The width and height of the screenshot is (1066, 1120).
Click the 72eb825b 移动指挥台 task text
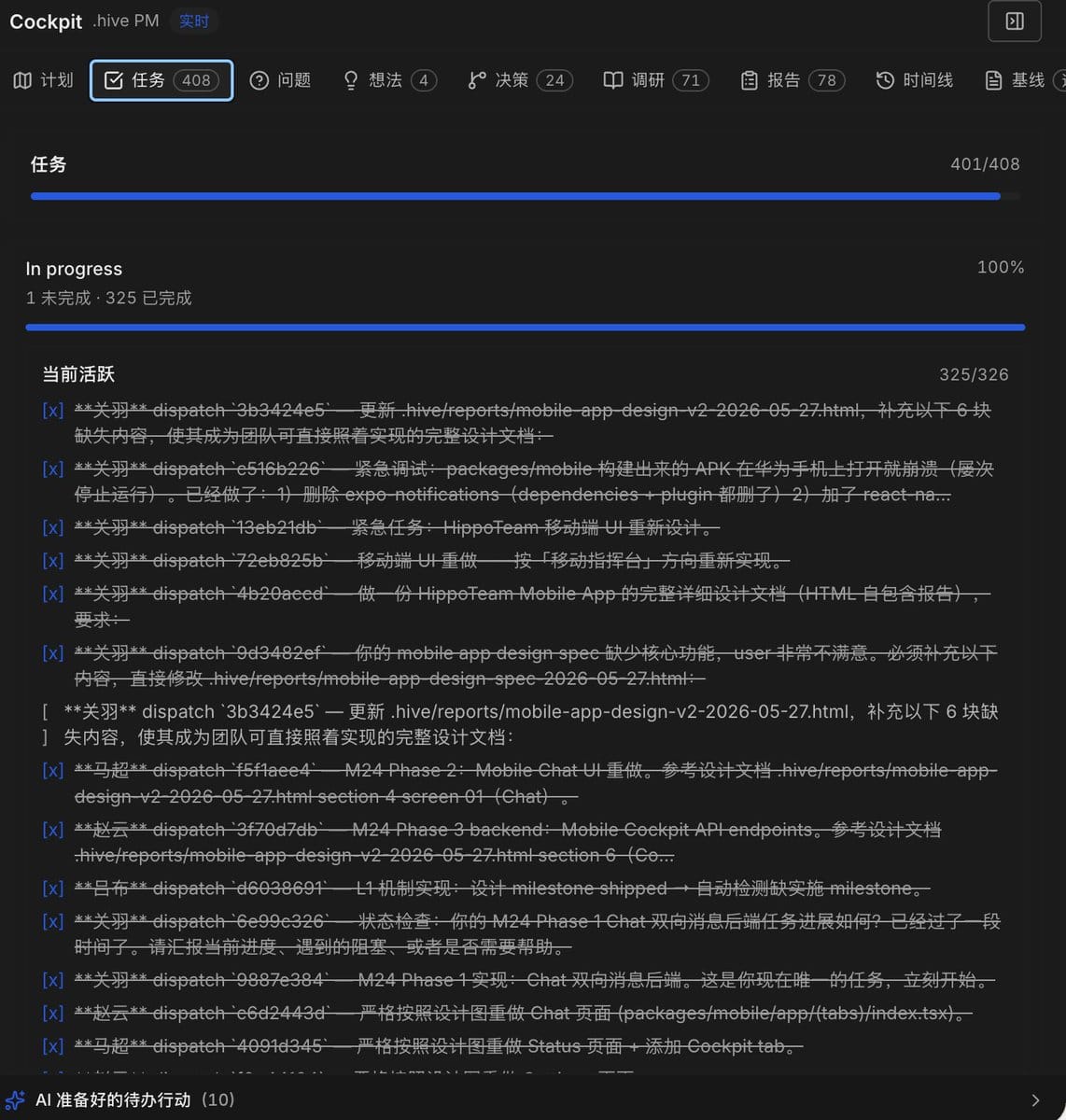pyautogui.click(x=431, y=560)
